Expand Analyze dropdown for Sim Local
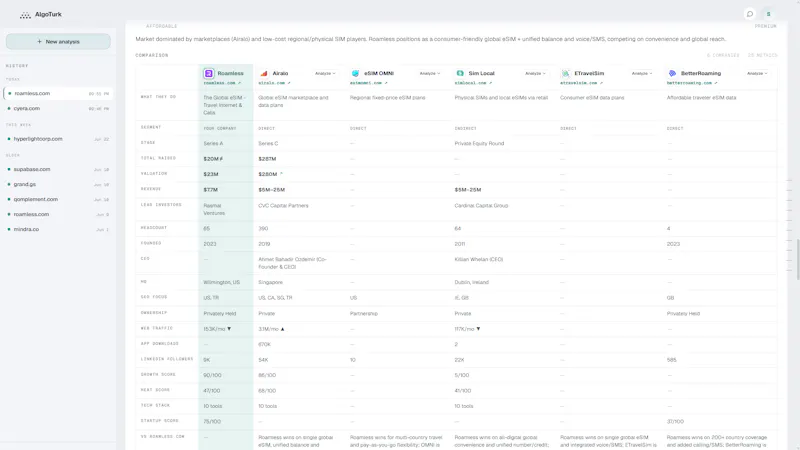 click(535, 73)
